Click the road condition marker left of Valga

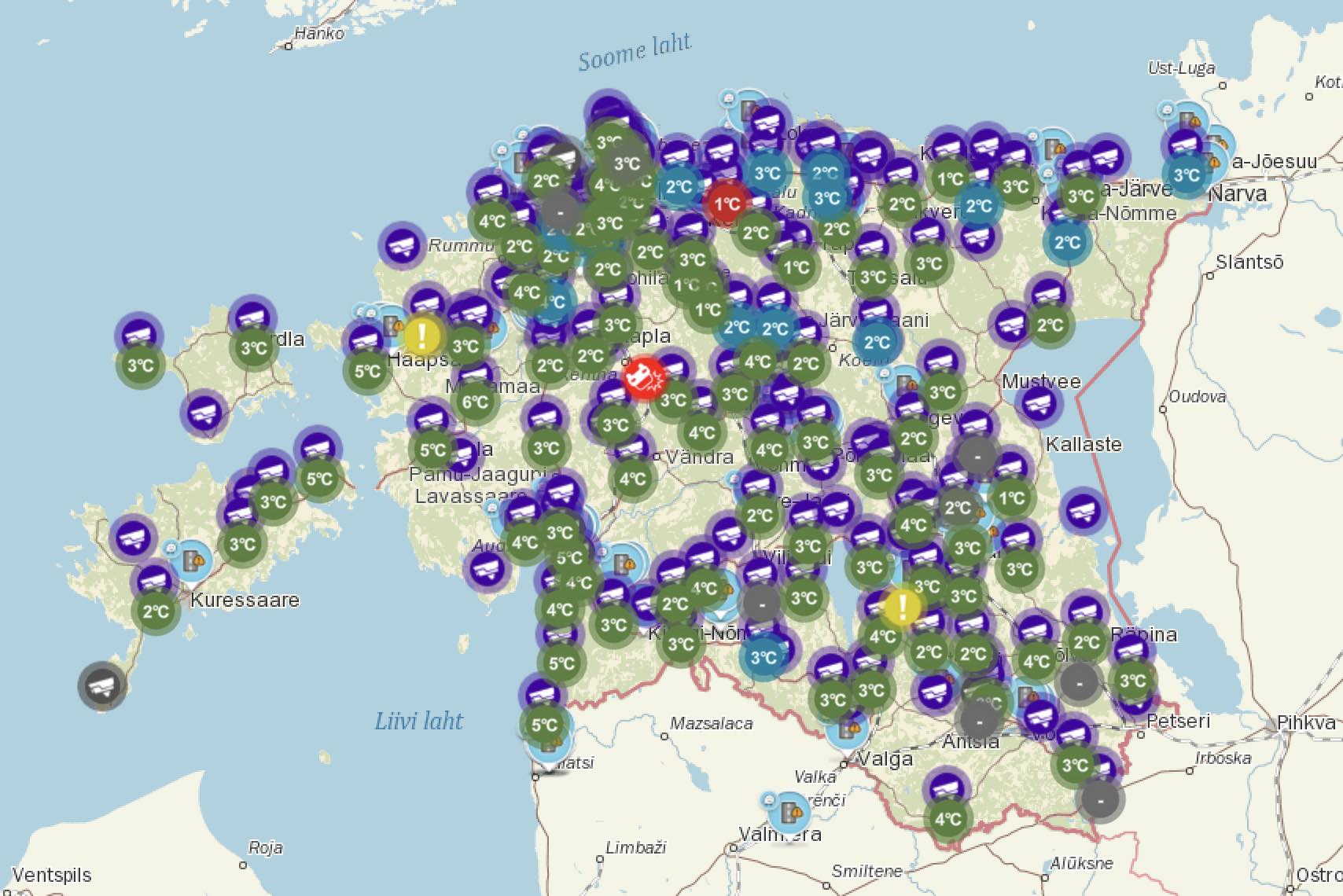tap(848, 728)
